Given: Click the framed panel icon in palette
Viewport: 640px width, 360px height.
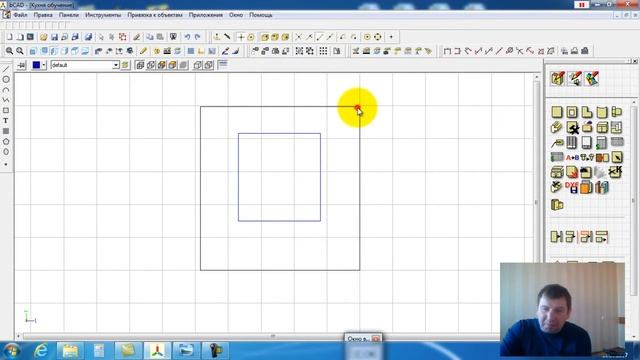Looking at the screenshot, I should coord(572,112).
